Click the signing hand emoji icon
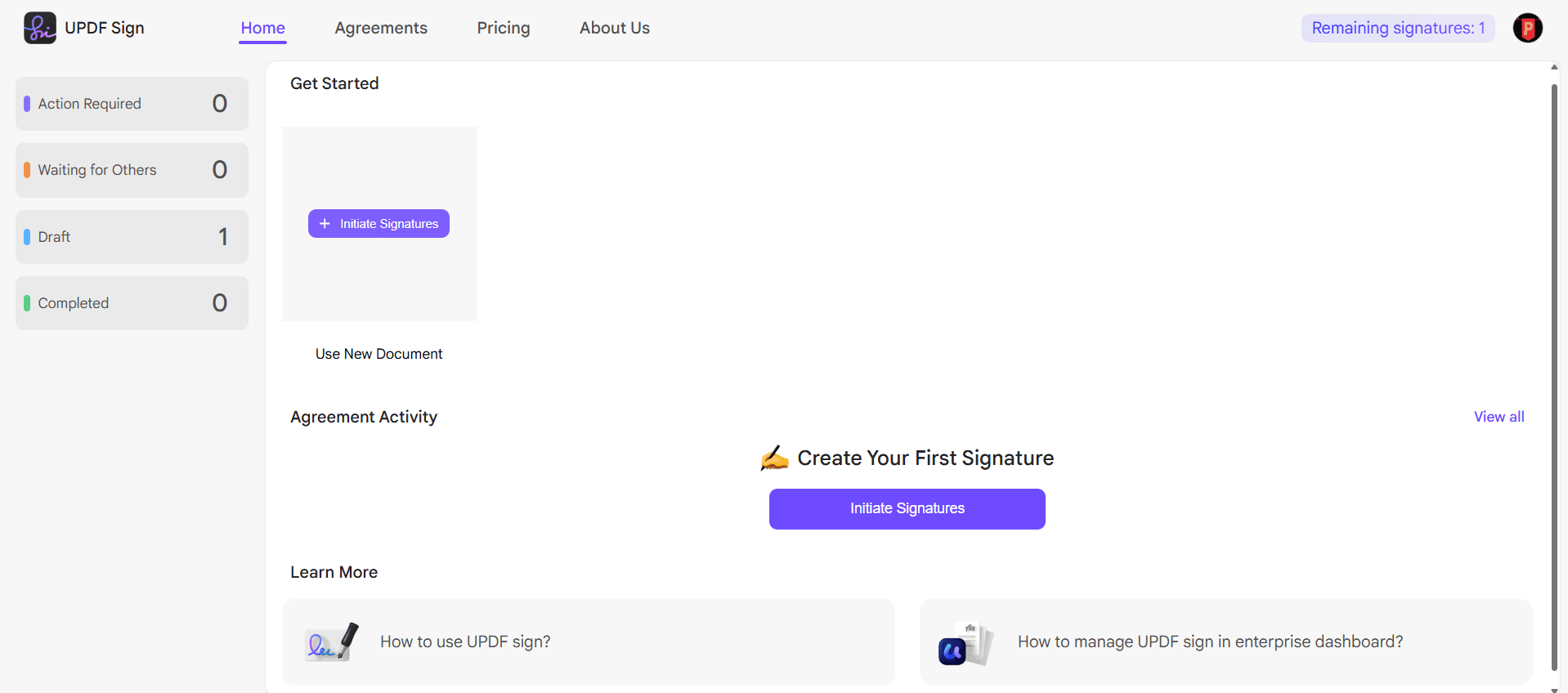Image resolution: width=1568 pixels, height=693 pixels. pos(774,458)
